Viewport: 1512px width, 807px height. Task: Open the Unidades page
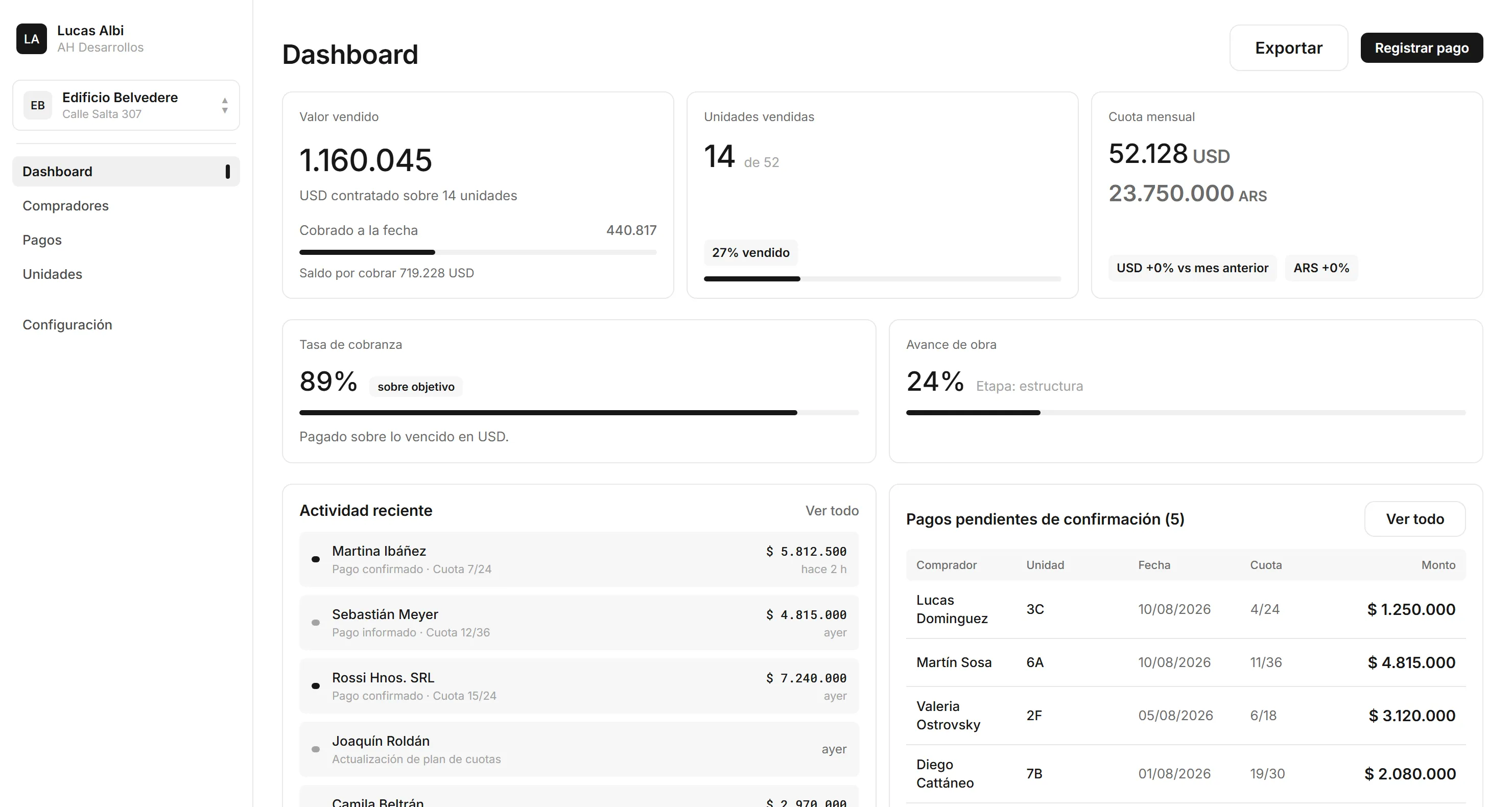52,273
